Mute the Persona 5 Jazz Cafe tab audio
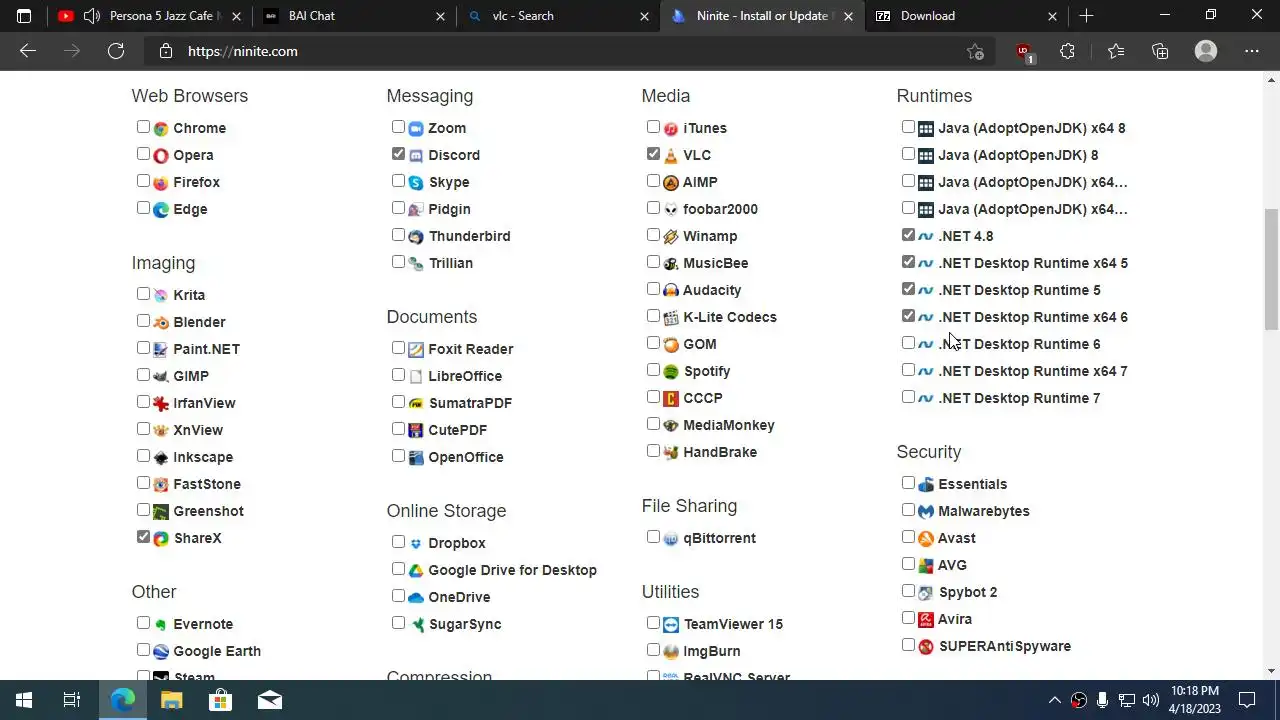This screenshot has height=720, width=1280. [x=92, y=16]
